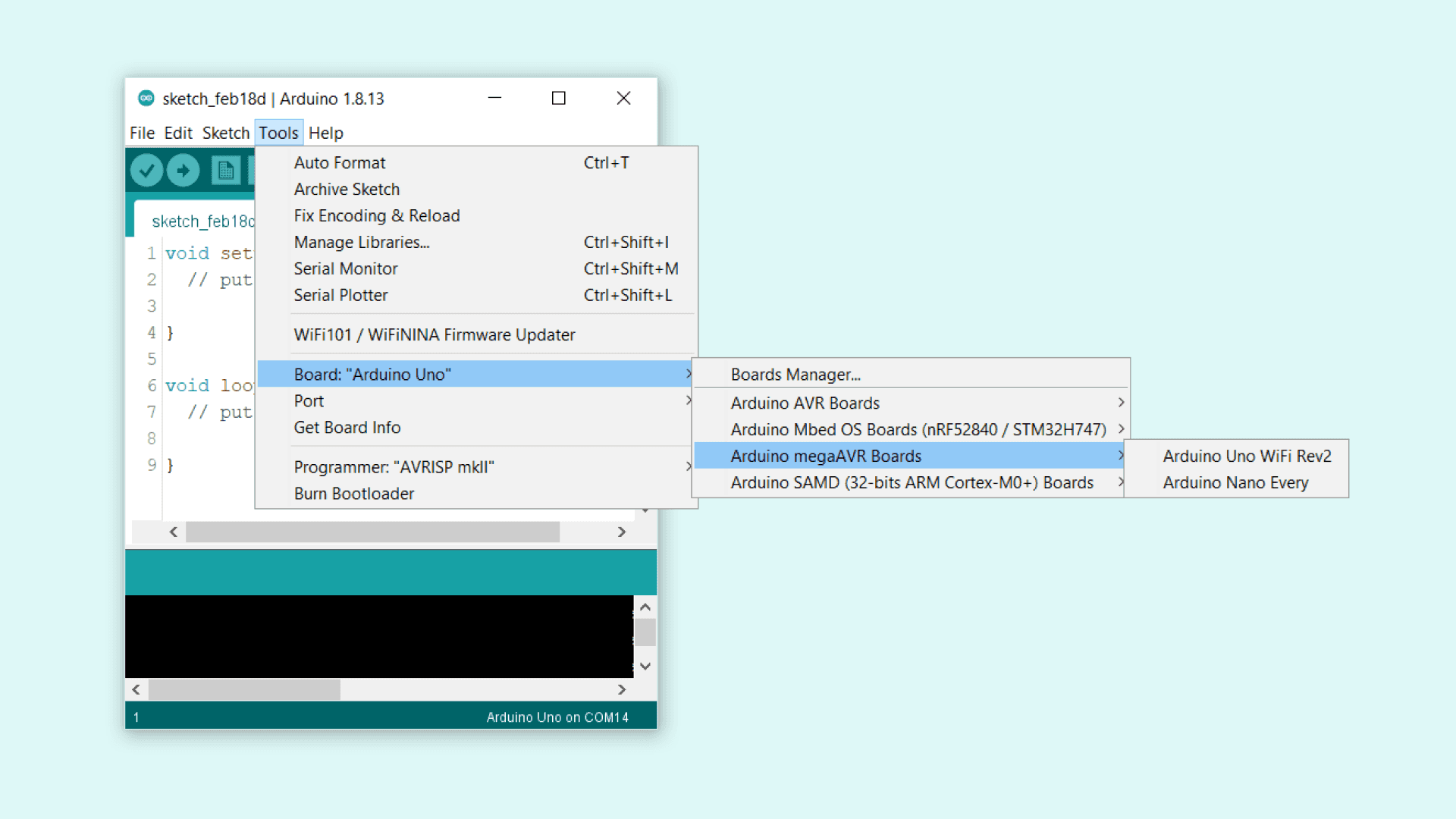This screenshot has height=819, width=1456.
Task: Expand Arduino SAMD Boards submenu
Action: pyautogui.click(x=910, y=483)
